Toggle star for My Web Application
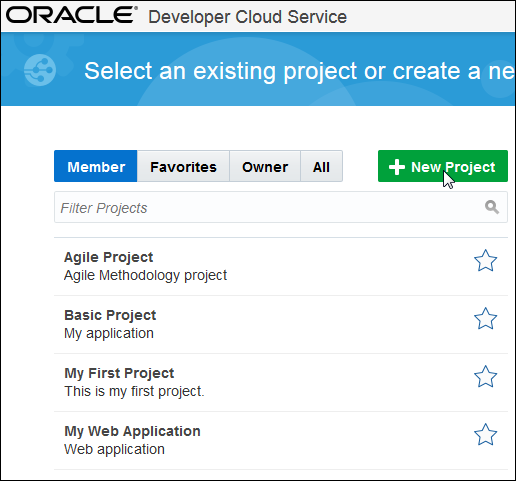This screenshot has height=481, width=516. coord(485,434)
